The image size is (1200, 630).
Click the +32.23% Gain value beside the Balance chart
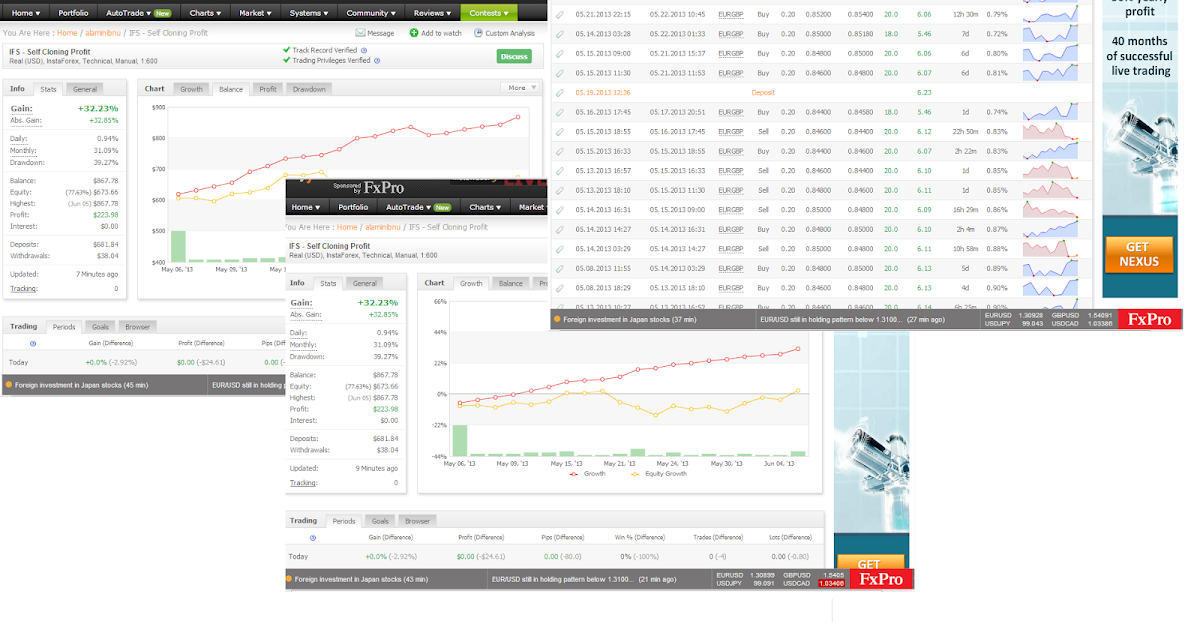(98, 107)
